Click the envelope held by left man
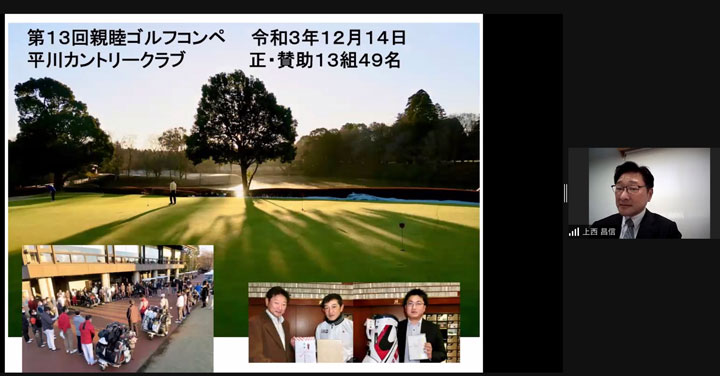This screenshot has height=376, width=720. coord(305,349)
